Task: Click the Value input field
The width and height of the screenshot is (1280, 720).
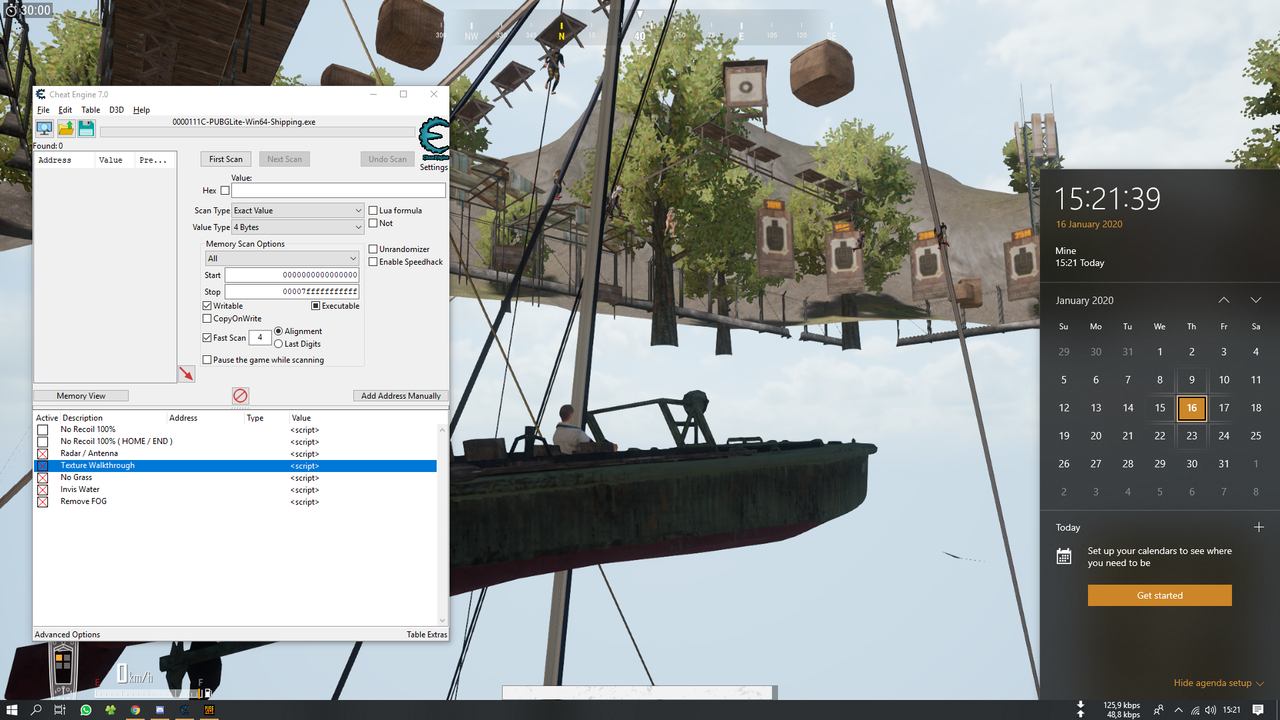Action: click(x=339, y=190)
